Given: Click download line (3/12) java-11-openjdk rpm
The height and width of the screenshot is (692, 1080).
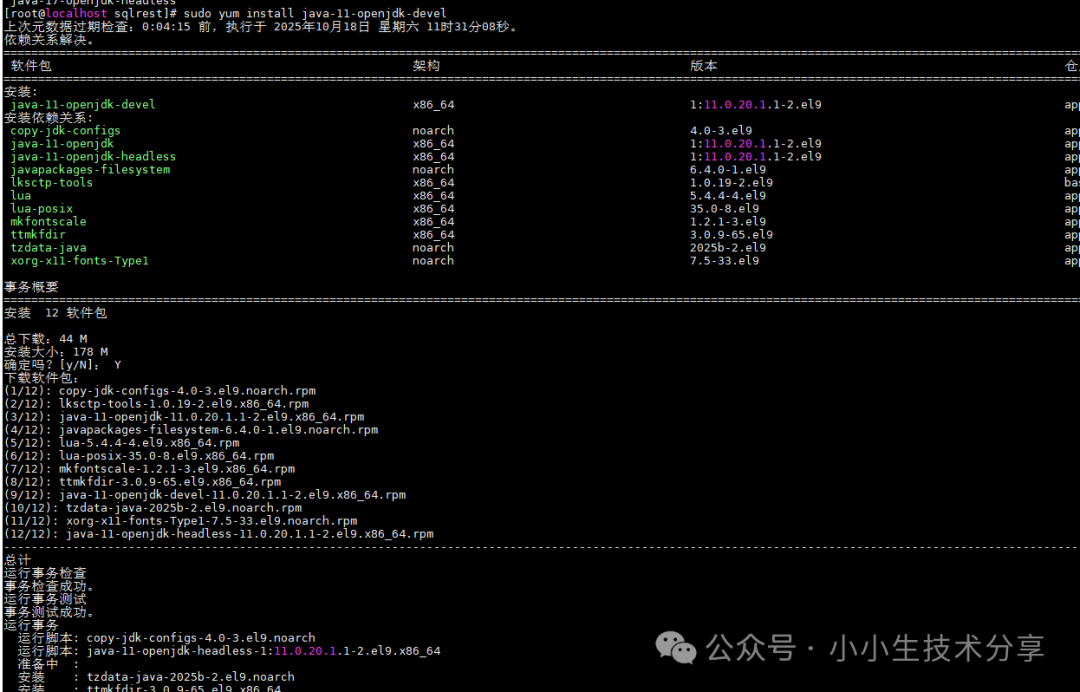Looking at the screenshot, I should pyautogui.click(x=184, y=417).
